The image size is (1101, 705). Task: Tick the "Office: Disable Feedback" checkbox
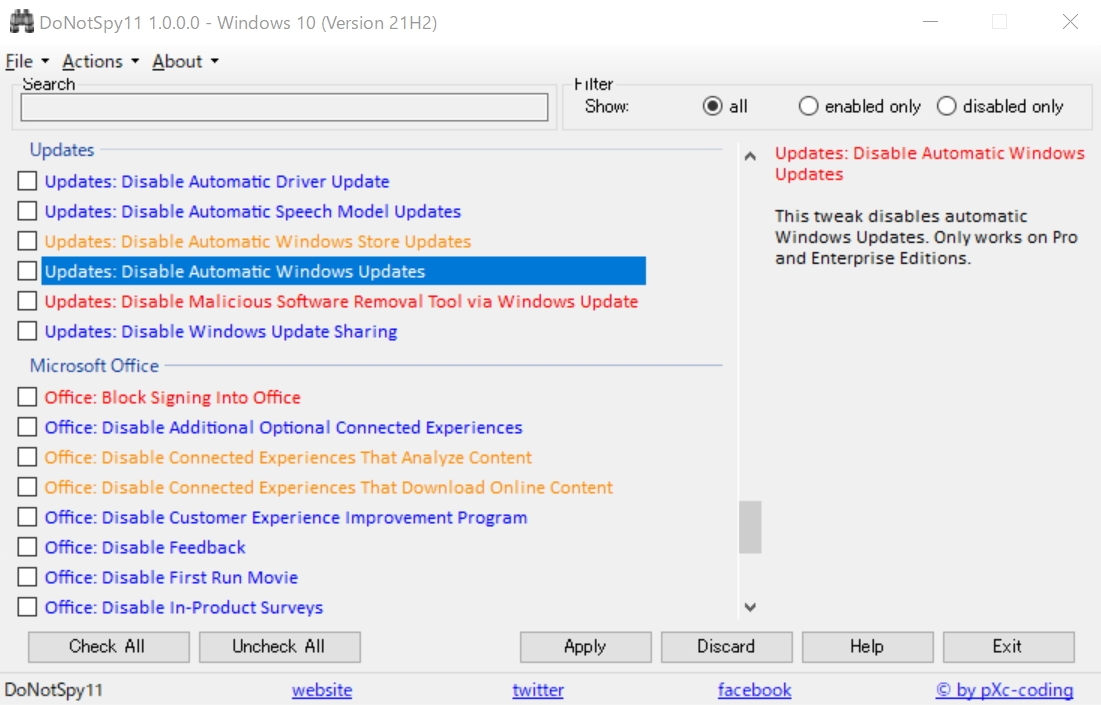click(27, 547)
